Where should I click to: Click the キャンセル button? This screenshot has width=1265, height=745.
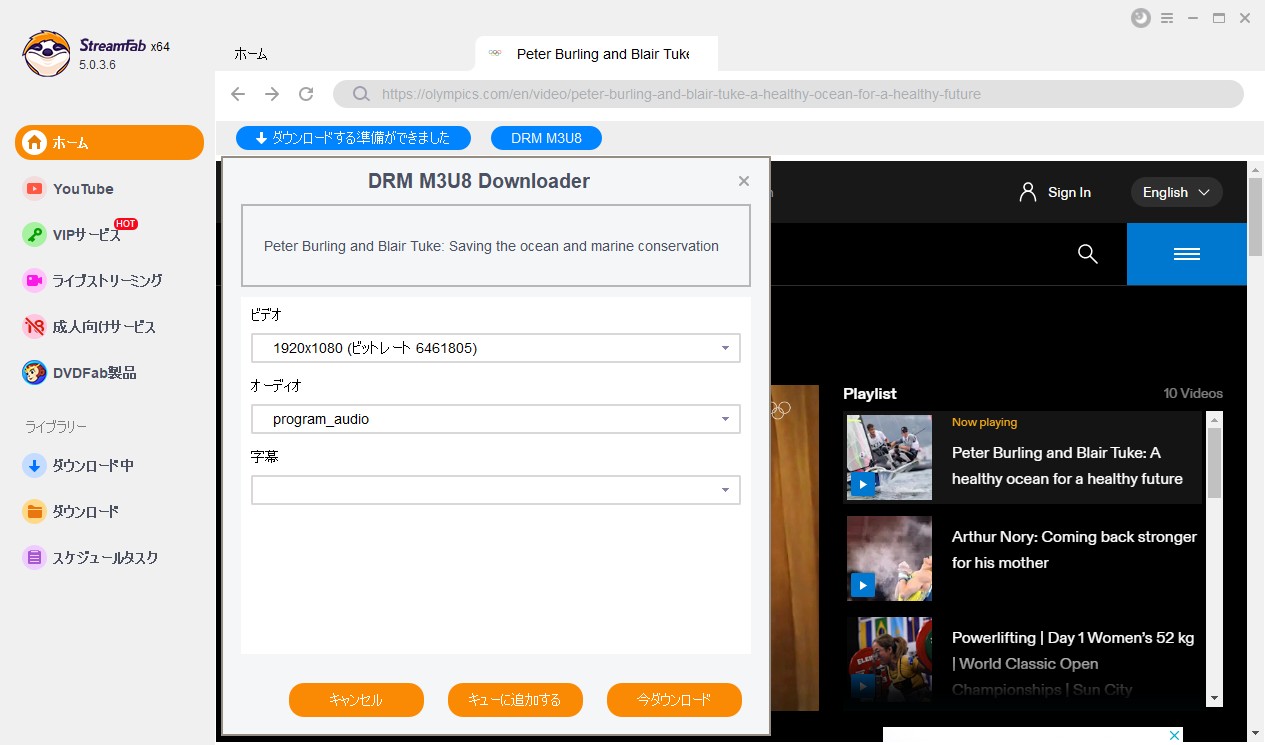coord(356,700)
